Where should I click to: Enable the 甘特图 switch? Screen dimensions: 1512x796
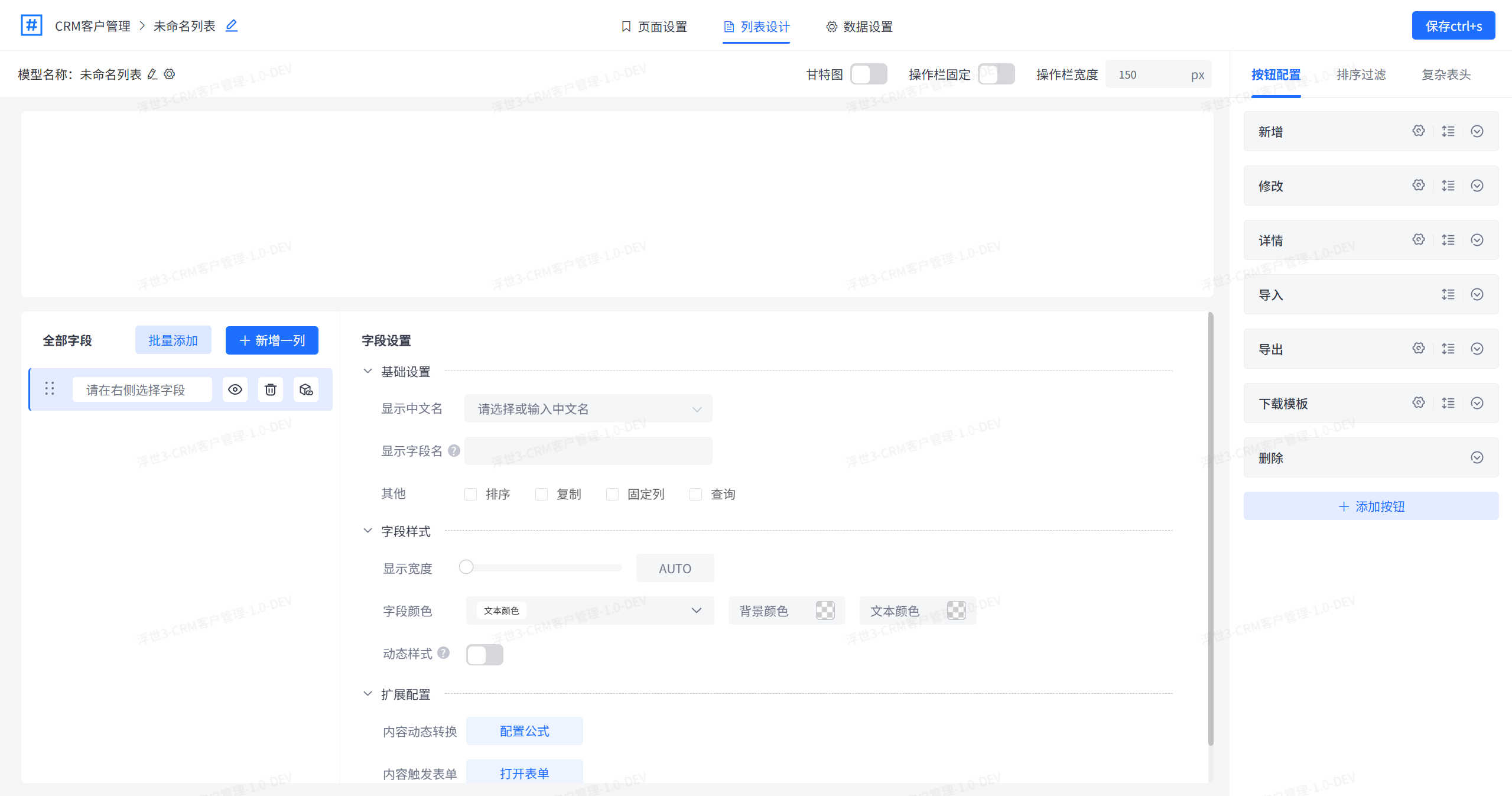point(868,74)
